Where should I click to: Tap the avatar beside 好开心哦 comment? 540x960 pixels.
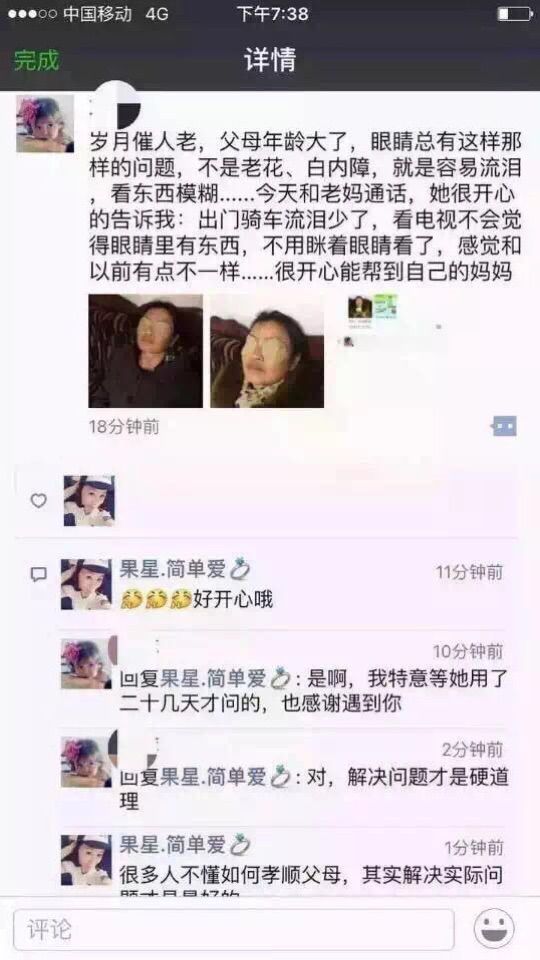coord(86,584)
